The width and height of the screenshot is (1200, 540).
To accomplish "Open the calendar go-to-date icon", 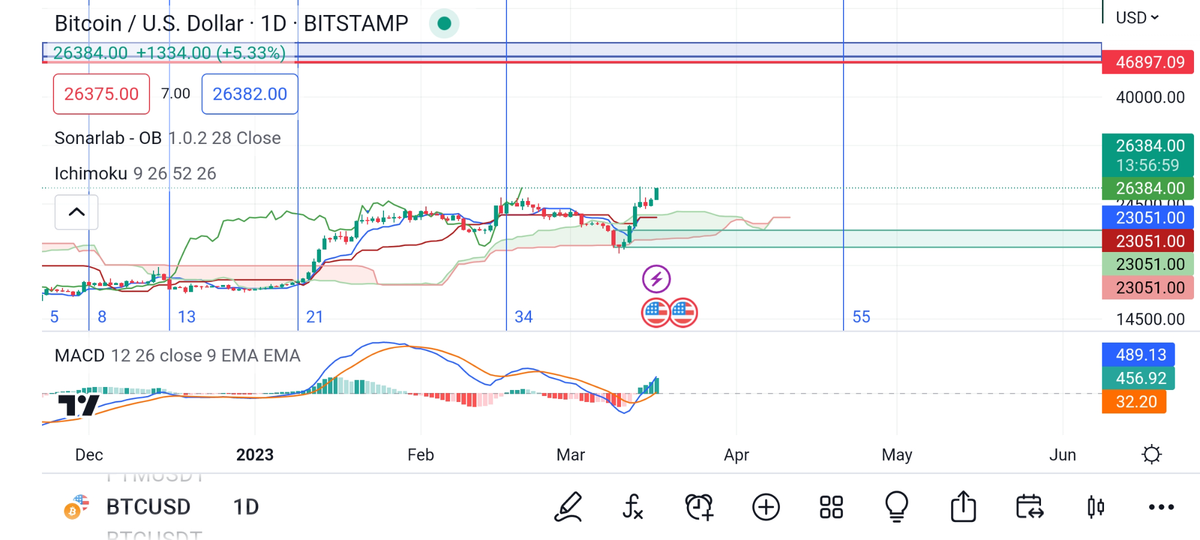I will pos(1029,507).
